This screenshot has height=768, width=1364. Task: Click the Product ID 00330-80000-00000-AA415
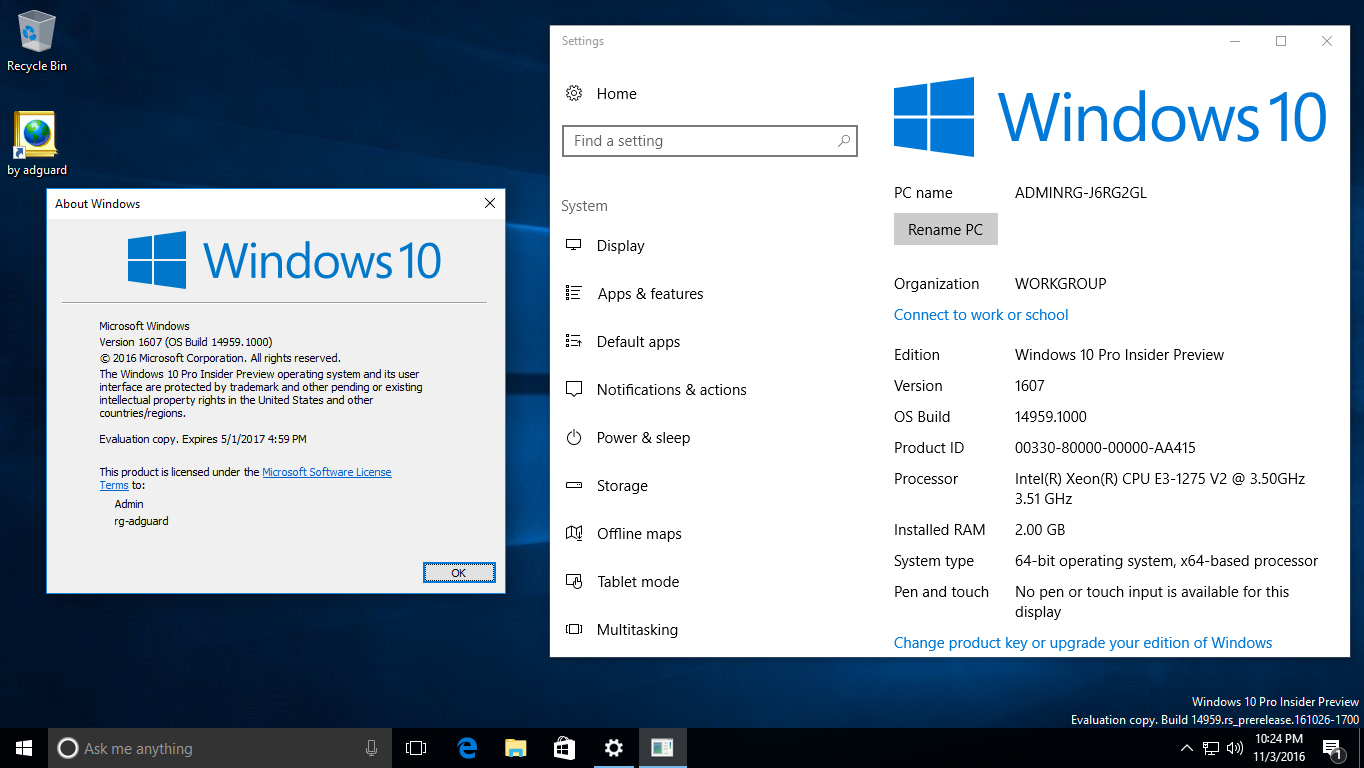[1105, 447]
